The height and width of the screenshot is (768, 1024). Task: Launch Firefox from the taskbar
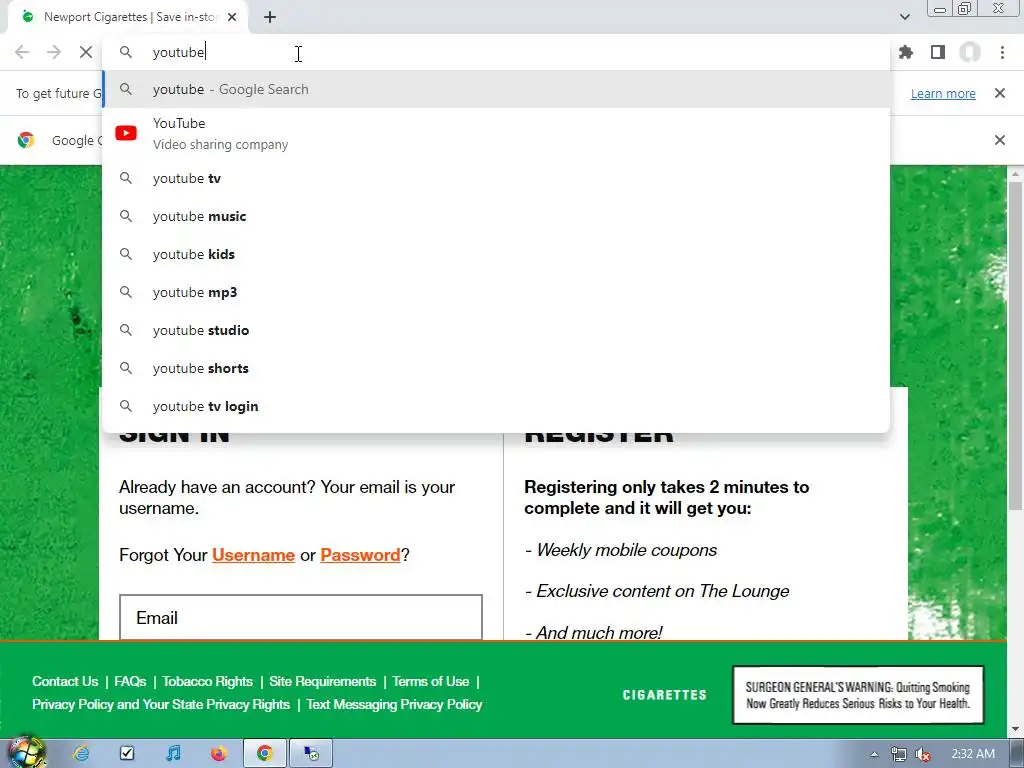pyautogui.click(x=219, y=753)
